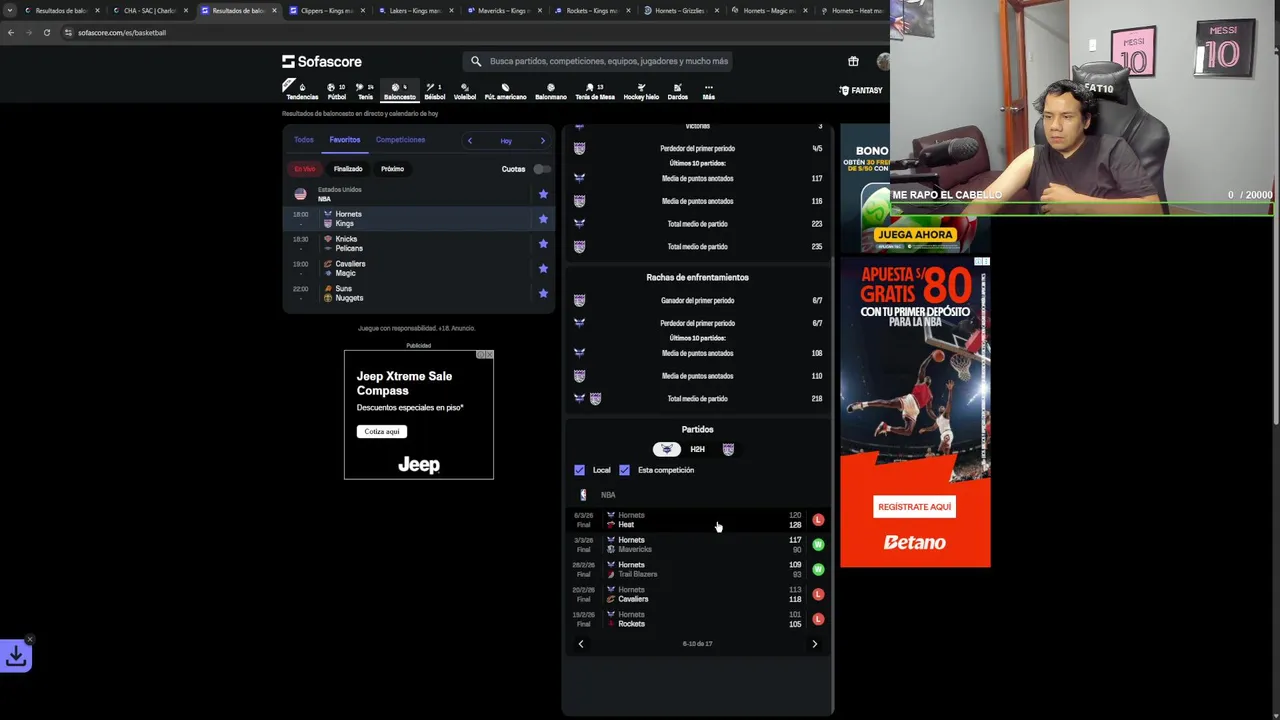Focus the Sofascore search field
The width and height of the screenshot is (1280, 720).
[x=599, y=61]
